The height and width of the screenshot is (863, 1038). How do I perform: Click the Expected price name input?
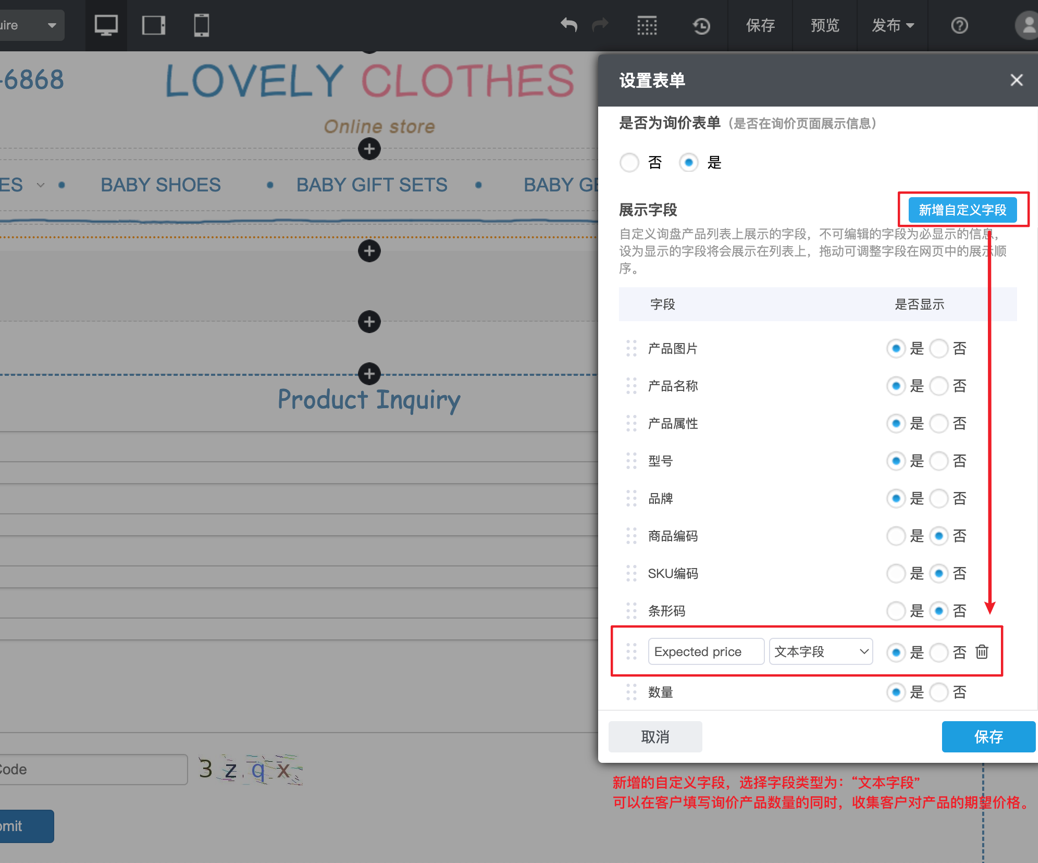[705, 652]
